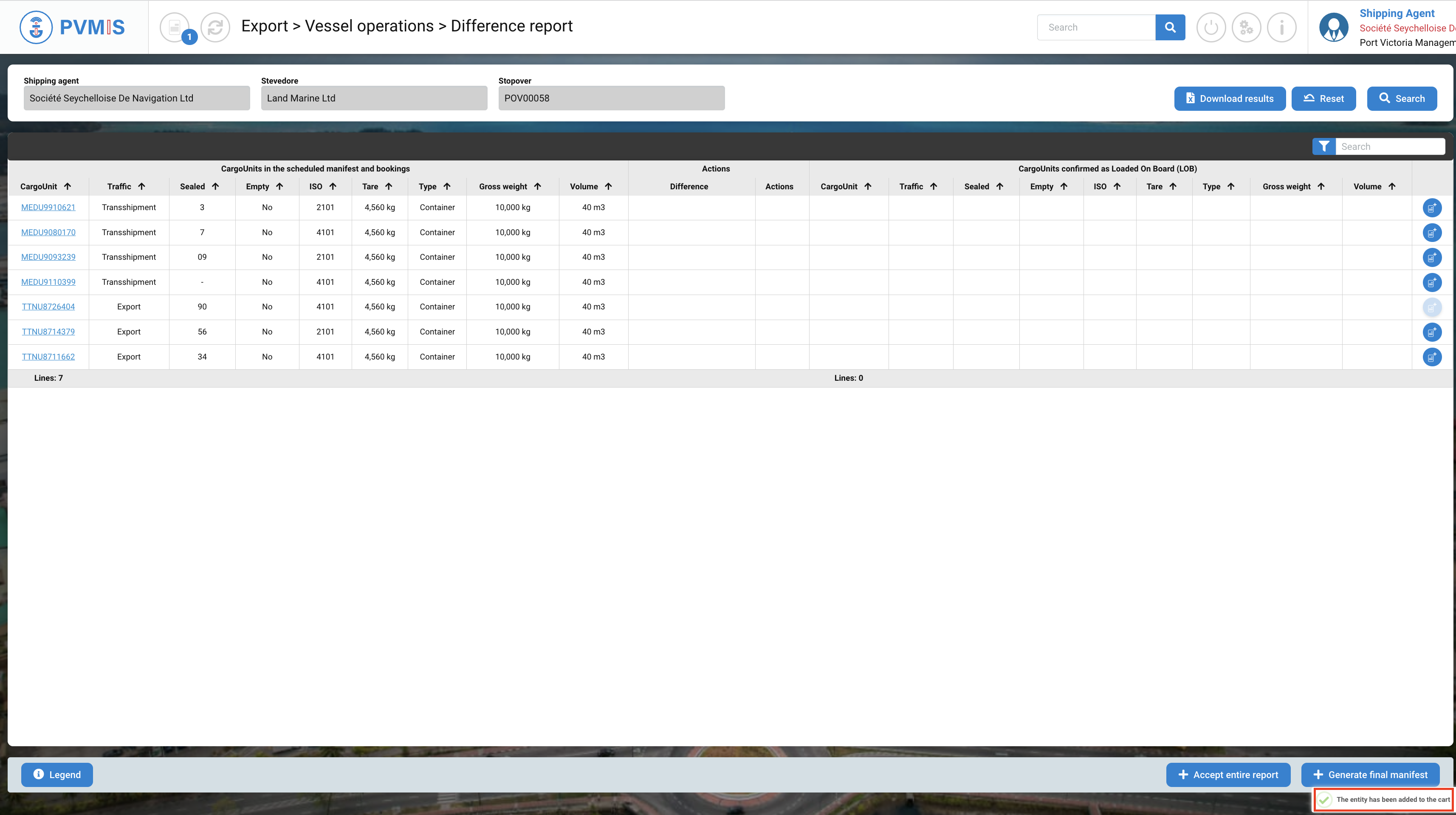Click the Generate final manifest button
Viewport: 1456px width, 815px height.
(x=1370, y=775)
